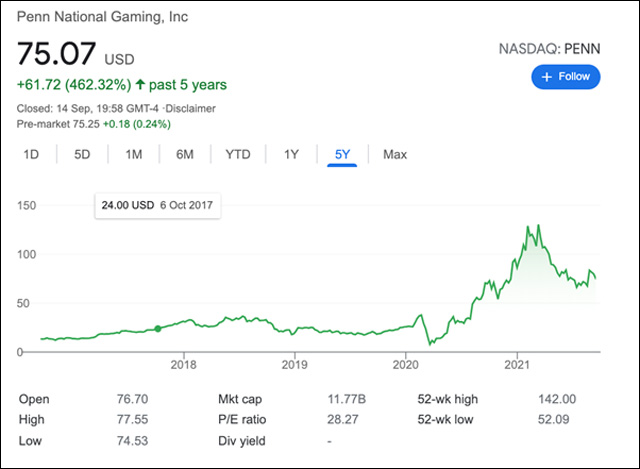The image size is (640, 469).
Task: Open the Max time range view
Action: [x=395, y=154]
